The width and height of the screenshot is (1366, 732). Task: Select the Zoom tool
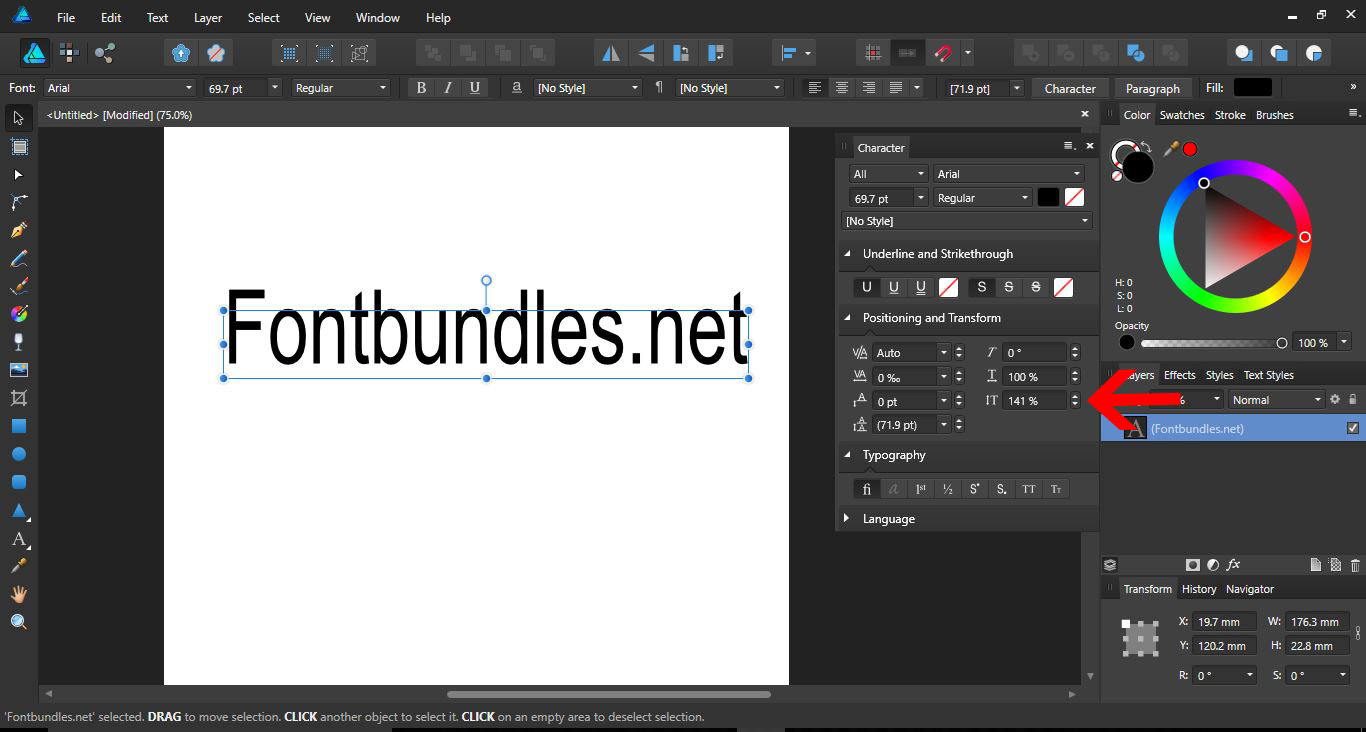pos(18,621)
